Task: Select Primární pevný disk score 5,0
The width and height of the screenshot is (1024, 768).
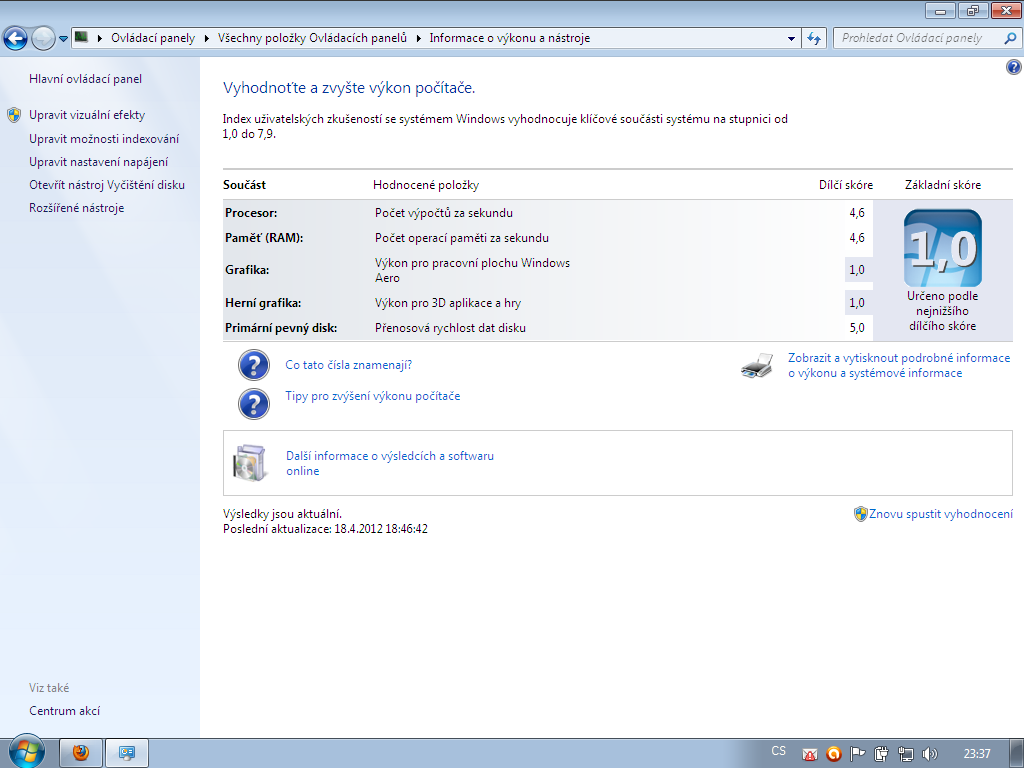Action: point(857,328)
